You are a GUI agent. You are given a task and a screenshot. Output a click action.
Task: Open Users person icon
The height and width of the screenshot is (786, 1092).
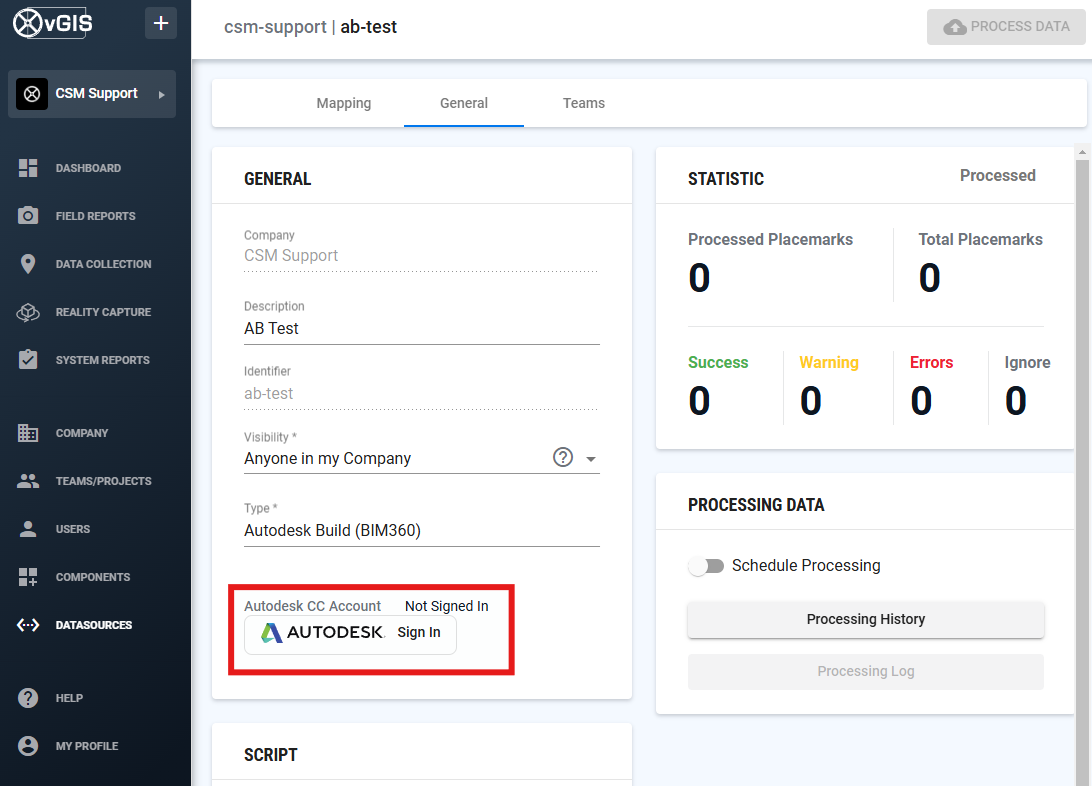coord(28,529)
